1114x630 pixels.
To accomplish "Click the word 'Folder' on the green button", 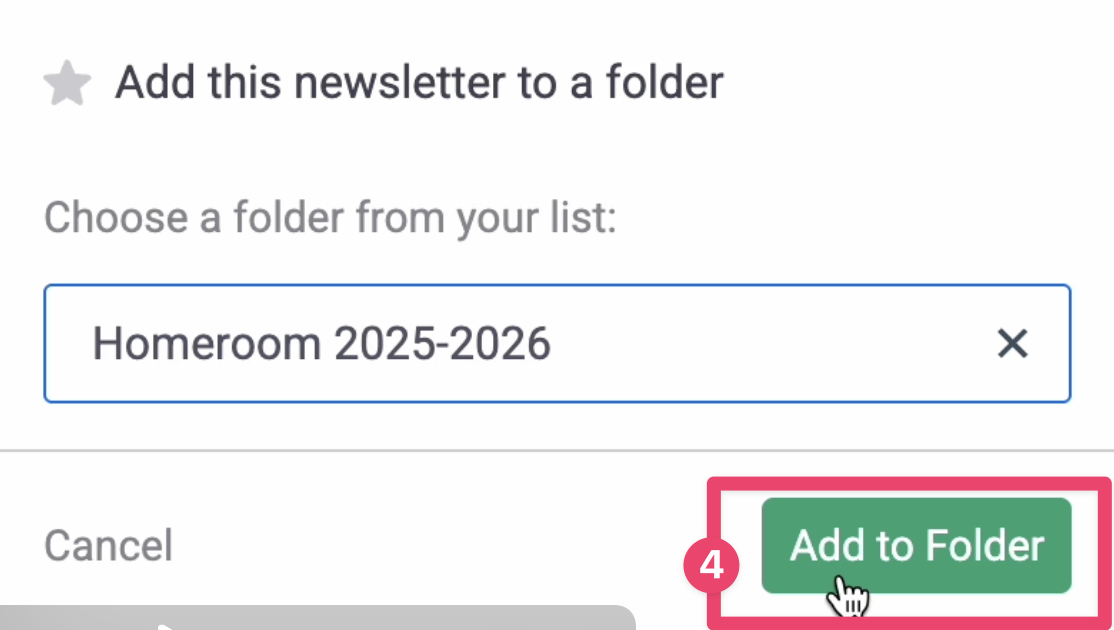I will pos(984,546).
